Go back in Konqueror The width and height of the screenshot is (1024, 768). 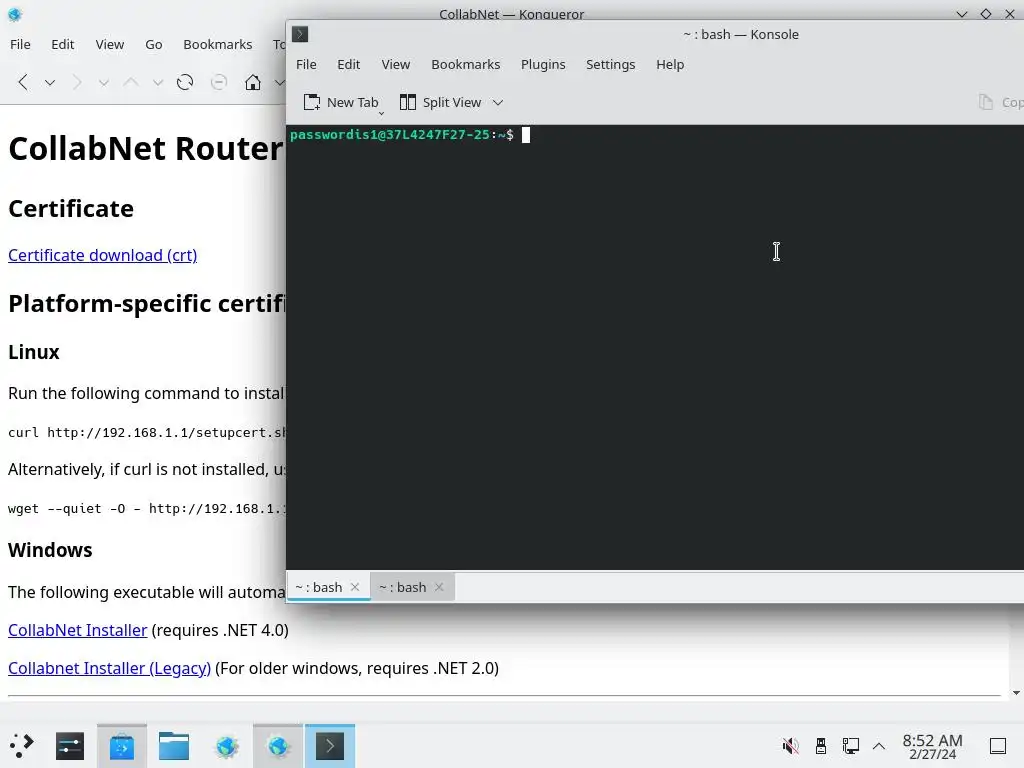coord(23,82)
